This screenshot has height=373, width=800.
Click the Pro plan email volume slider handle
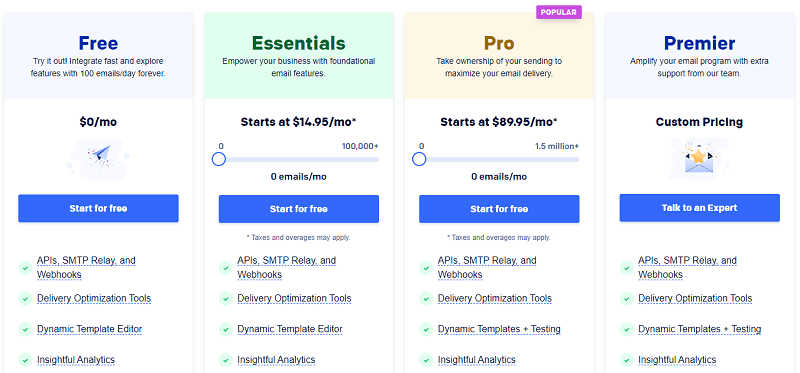419,159
